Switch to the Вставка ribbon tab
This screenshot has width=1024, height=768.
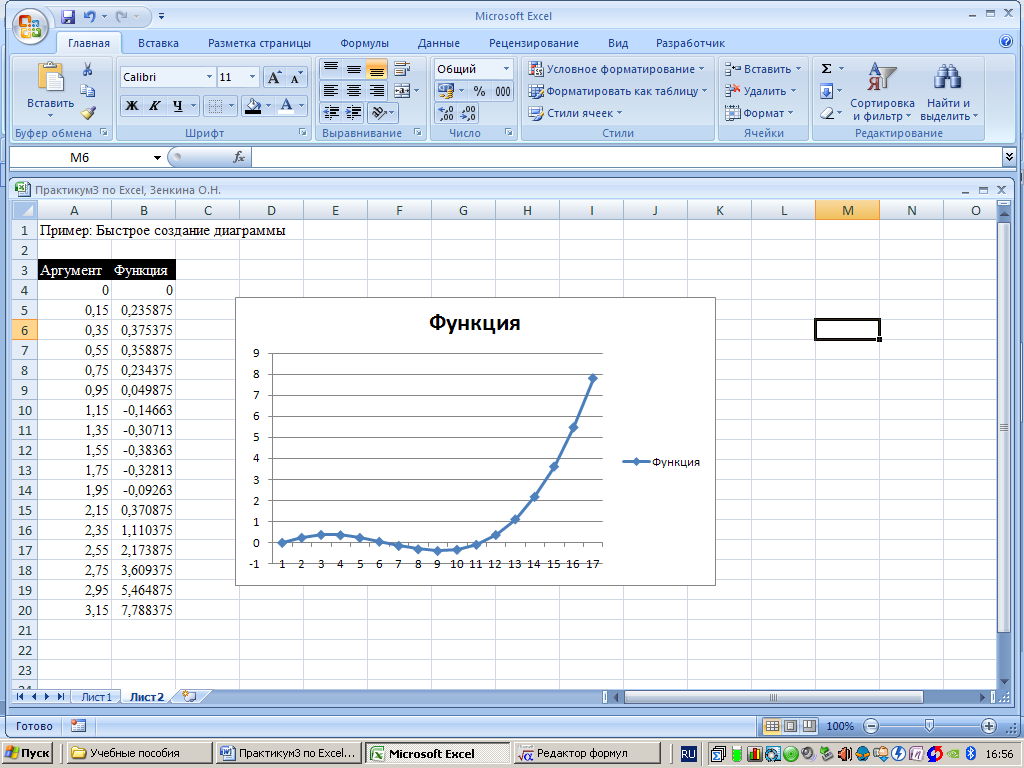pos(158,43)
